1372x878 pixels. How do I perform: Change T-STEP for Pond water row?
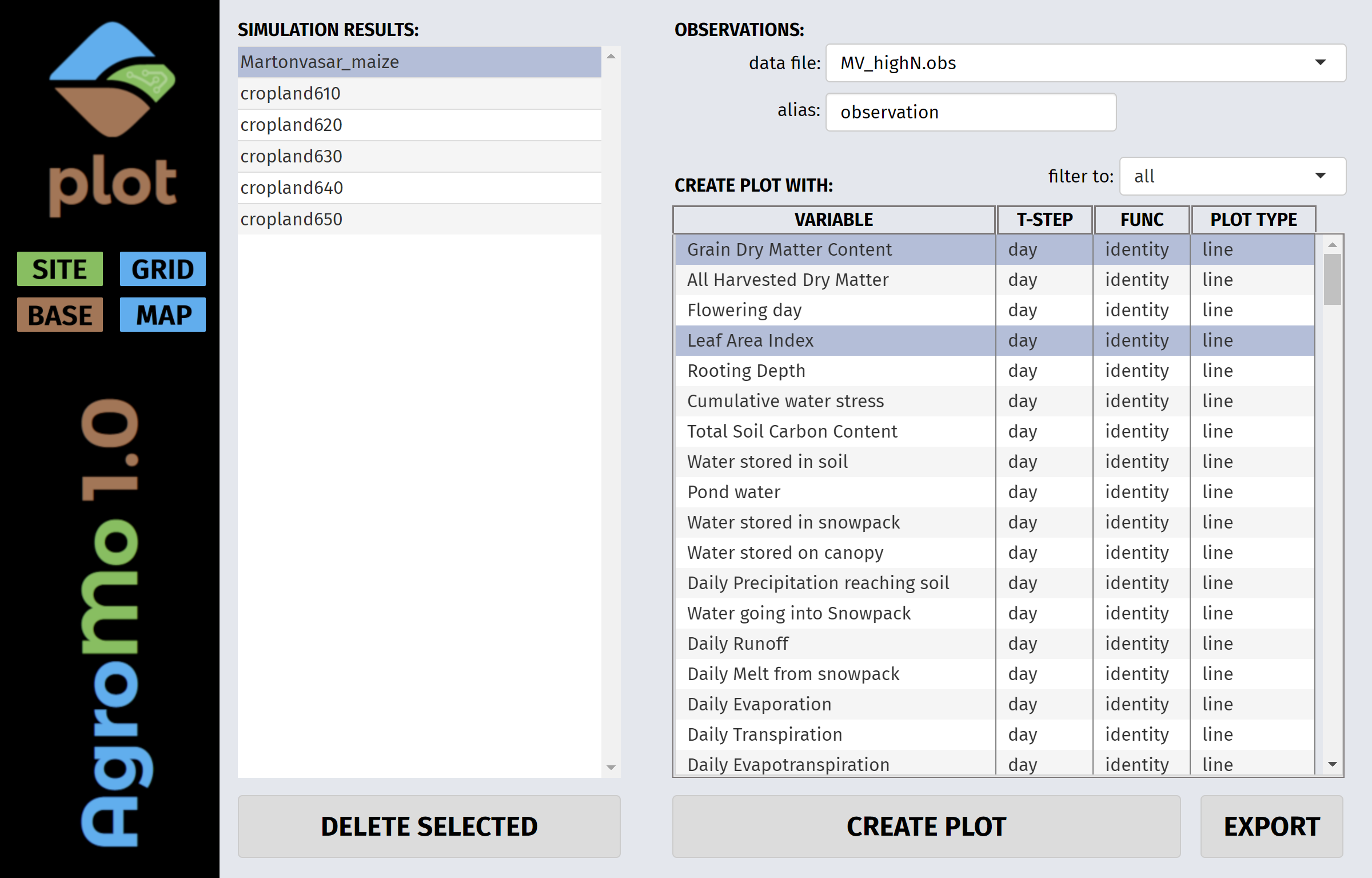point(1044,492)
